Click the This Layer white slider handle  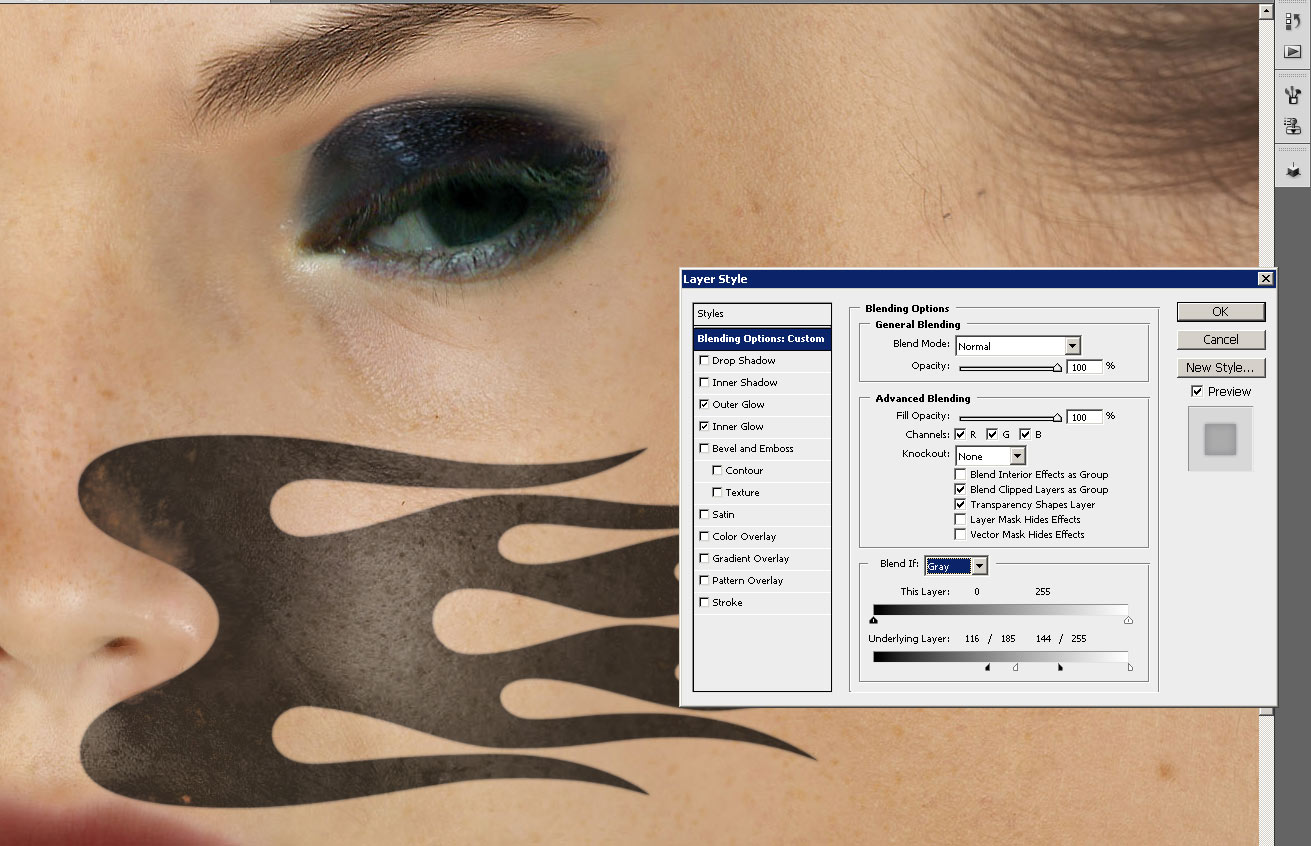pos(1128,621)
